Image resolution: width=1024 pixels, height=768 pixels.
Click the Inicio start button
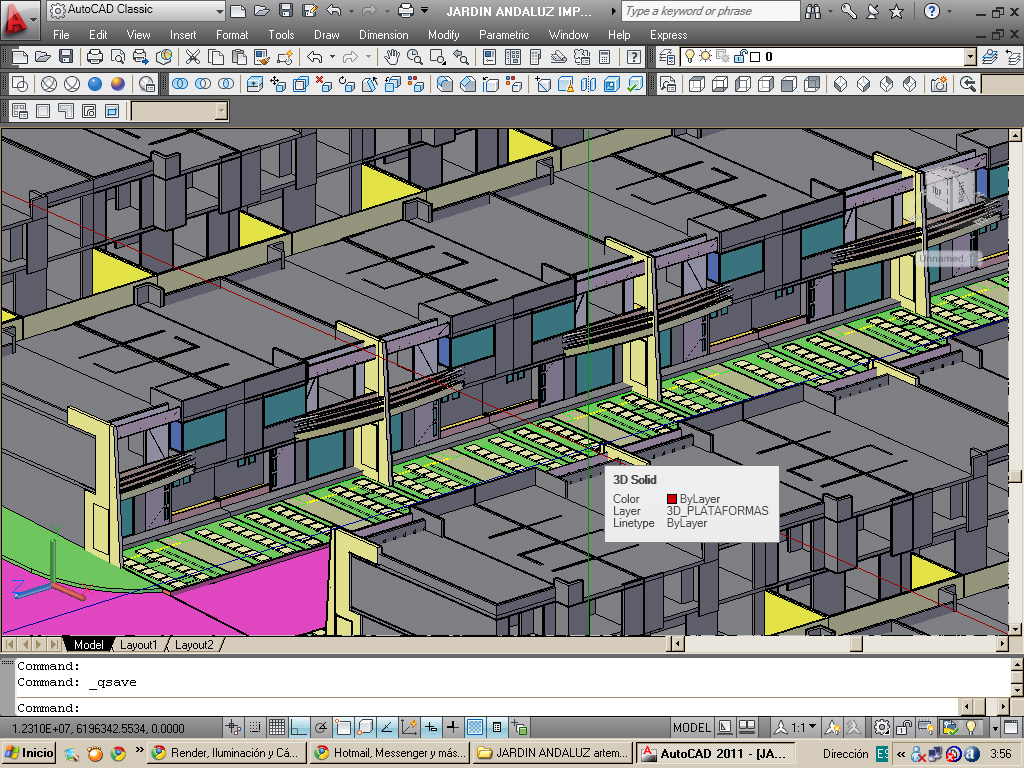[30, 753]
